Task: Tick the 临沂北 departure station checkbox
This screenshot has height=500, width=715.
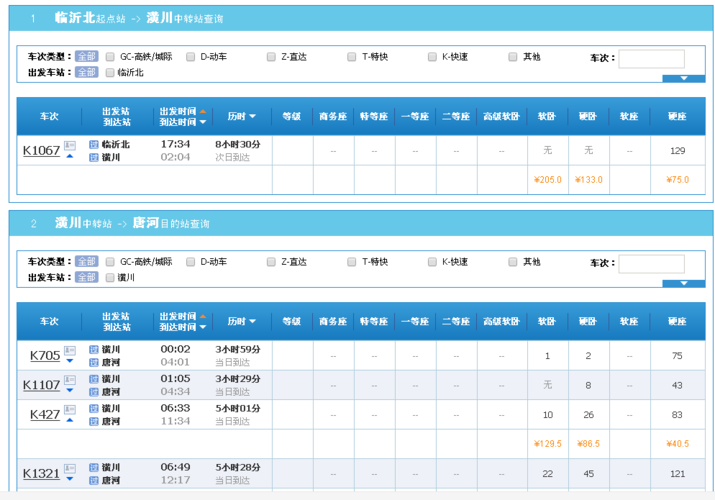Action: (111, 73)
